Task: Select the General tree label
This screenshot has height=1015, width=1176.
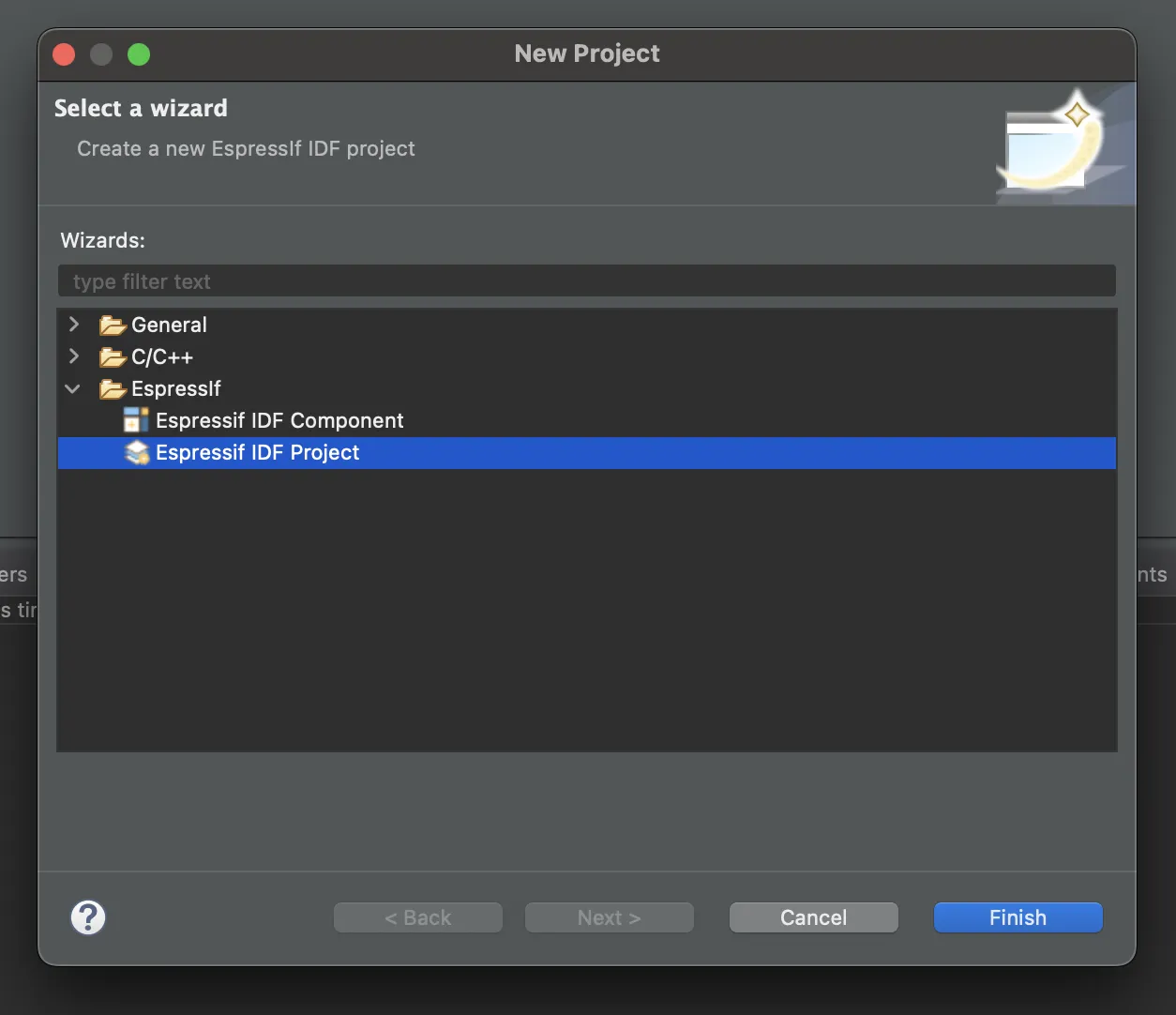Action: click(169, 325)
